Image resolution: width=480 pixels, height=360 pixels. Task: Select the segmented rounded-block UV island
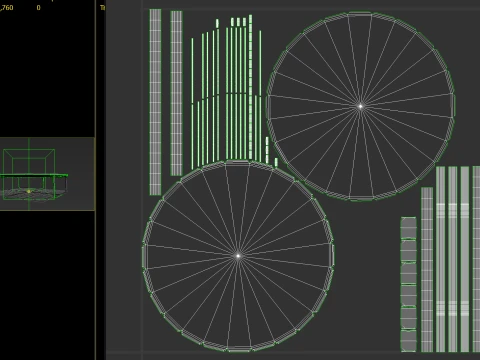(x=408, y=284)
